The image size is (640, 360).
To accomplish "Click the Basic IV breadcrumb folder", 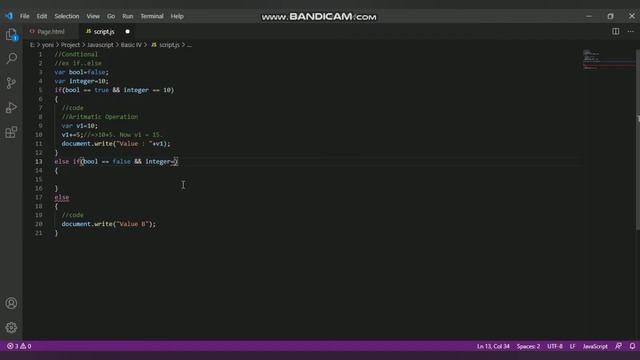I will click(x=131, y=45).
